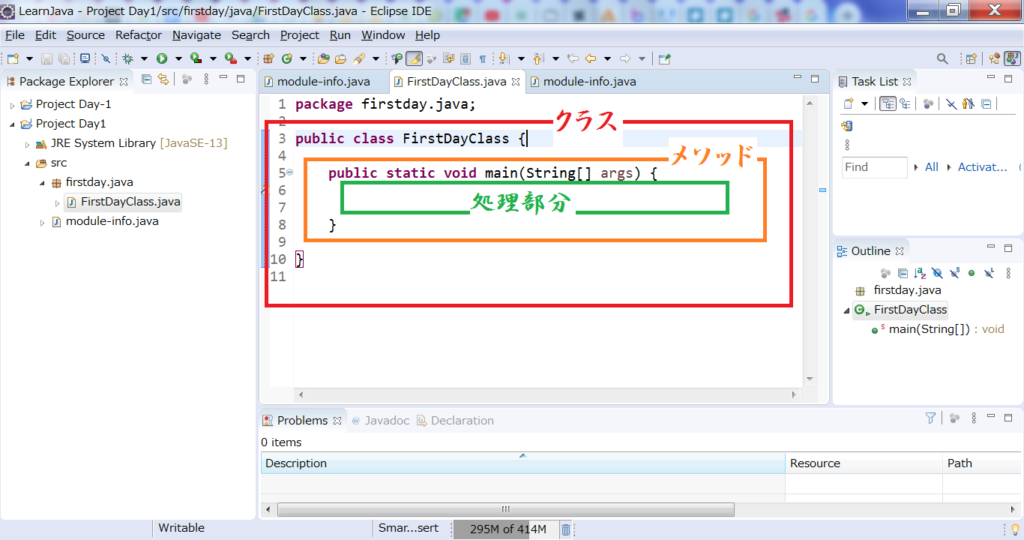This screenshot has width=1024, height=540.
Task: Toggle Hide Non-Public Members green dot
Action: [972, 273]
